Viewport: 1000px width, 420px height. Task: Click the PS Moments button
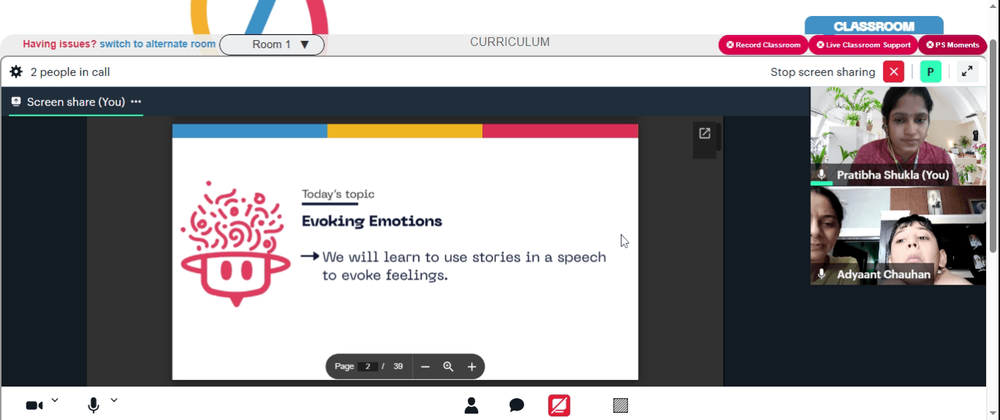(952, 45)
